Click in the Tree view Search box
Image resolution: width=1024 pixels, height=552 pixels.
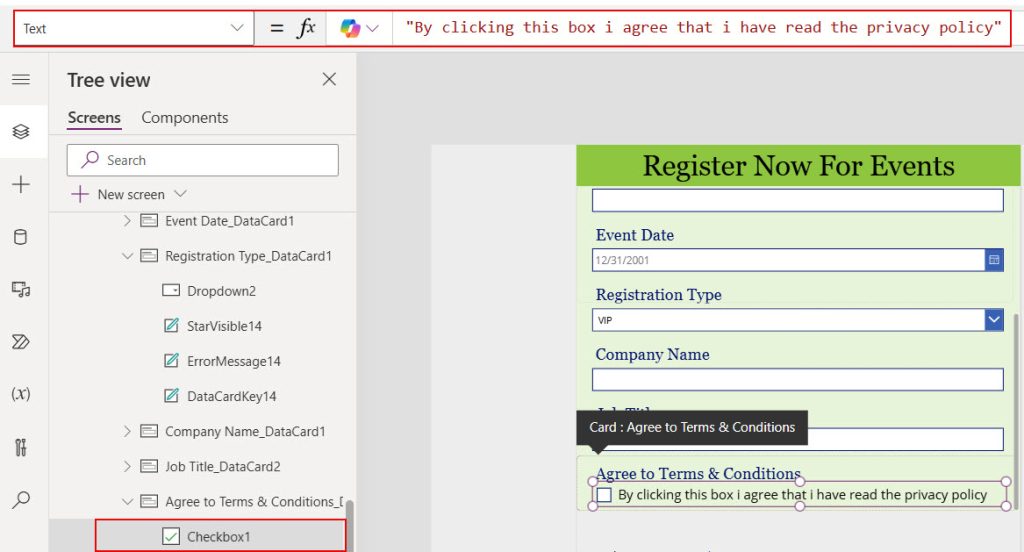(202, 160)
